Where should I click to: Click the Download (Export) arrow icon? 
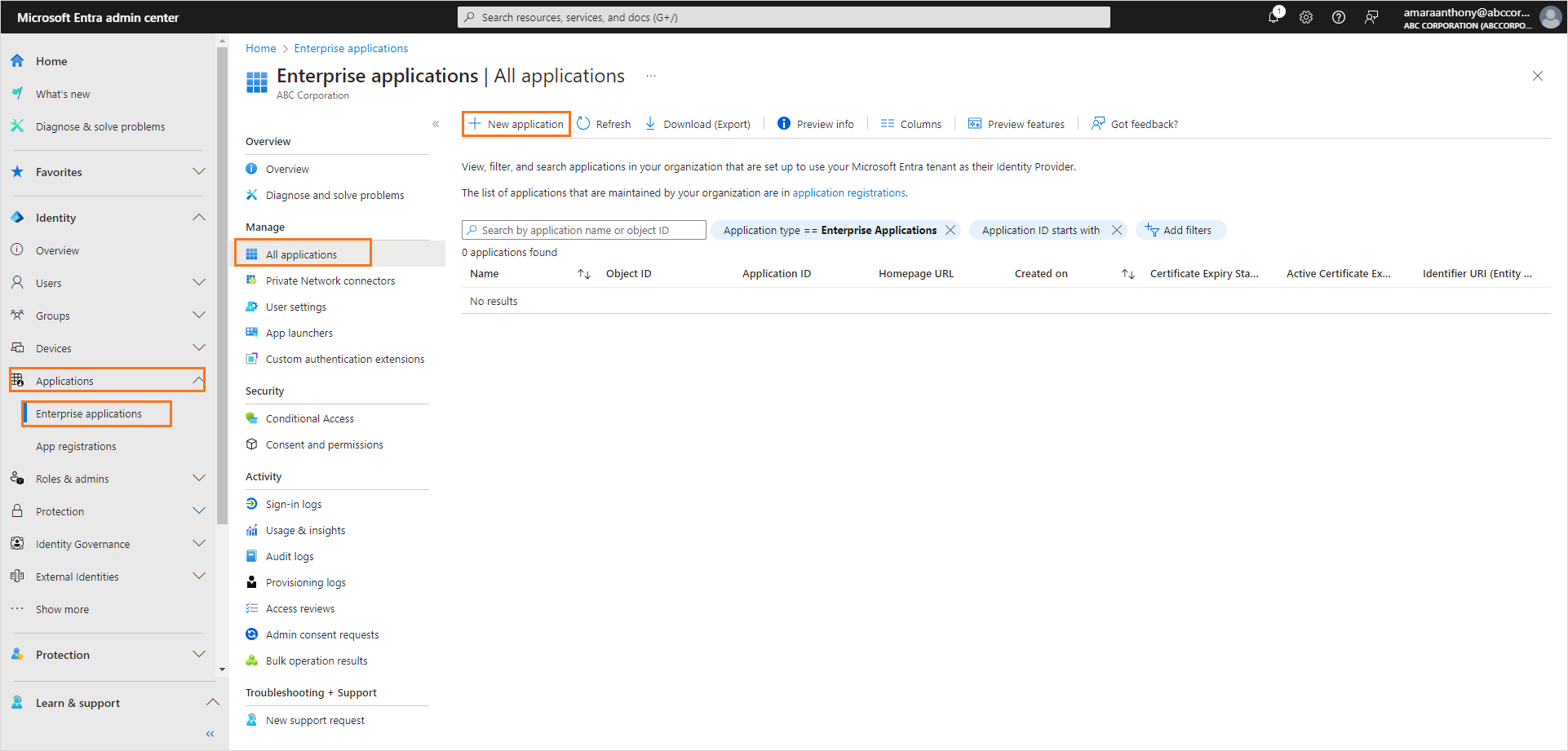650,123
